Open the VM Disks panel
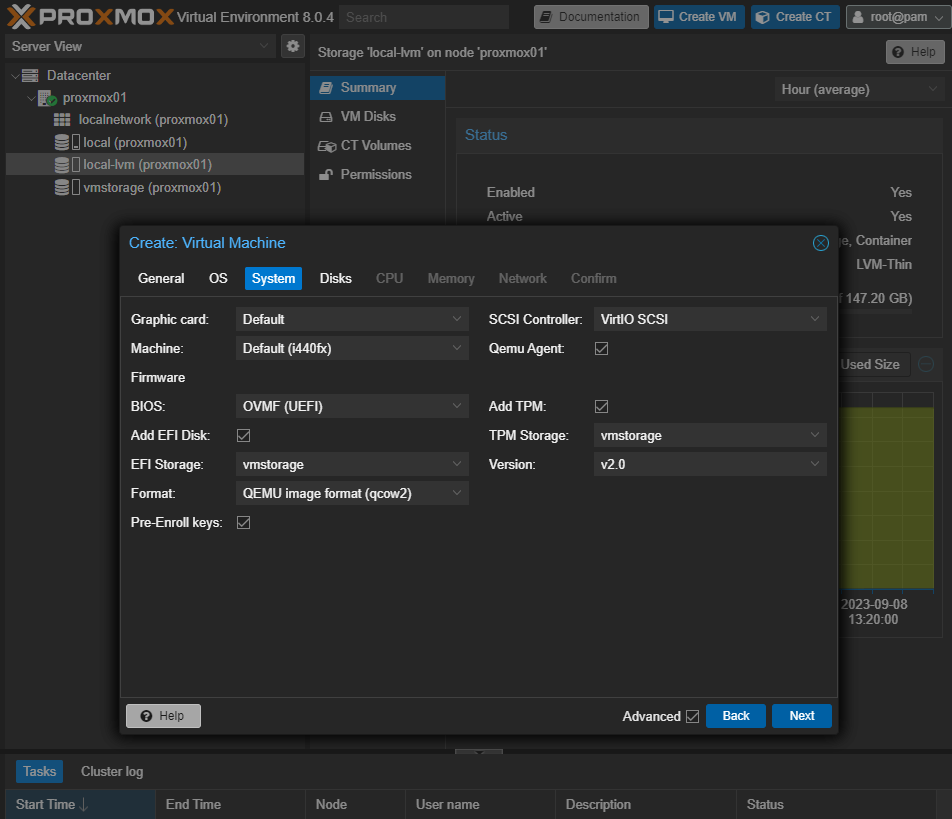Screen dimensions: 952x819 pos(367,116)
